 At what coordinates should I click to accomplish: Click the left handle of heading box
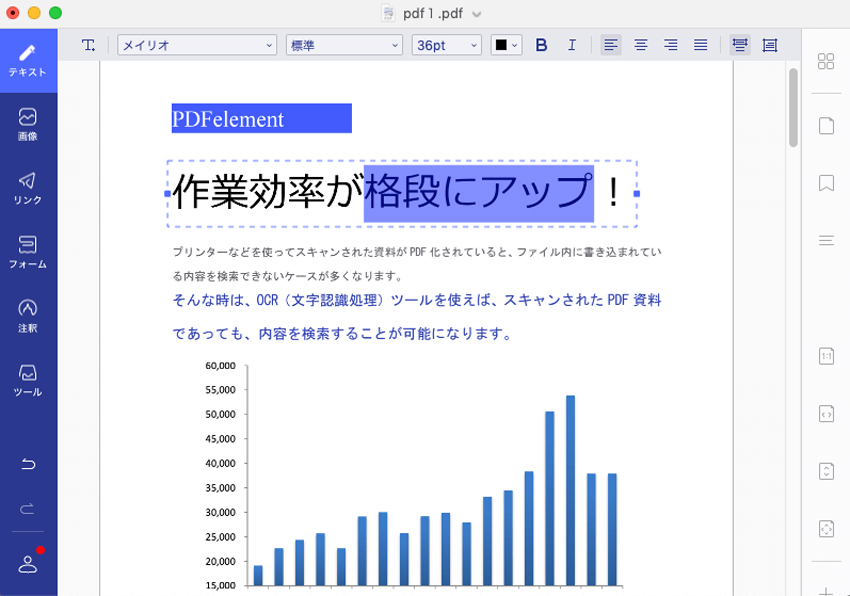(x=168, y=194)
